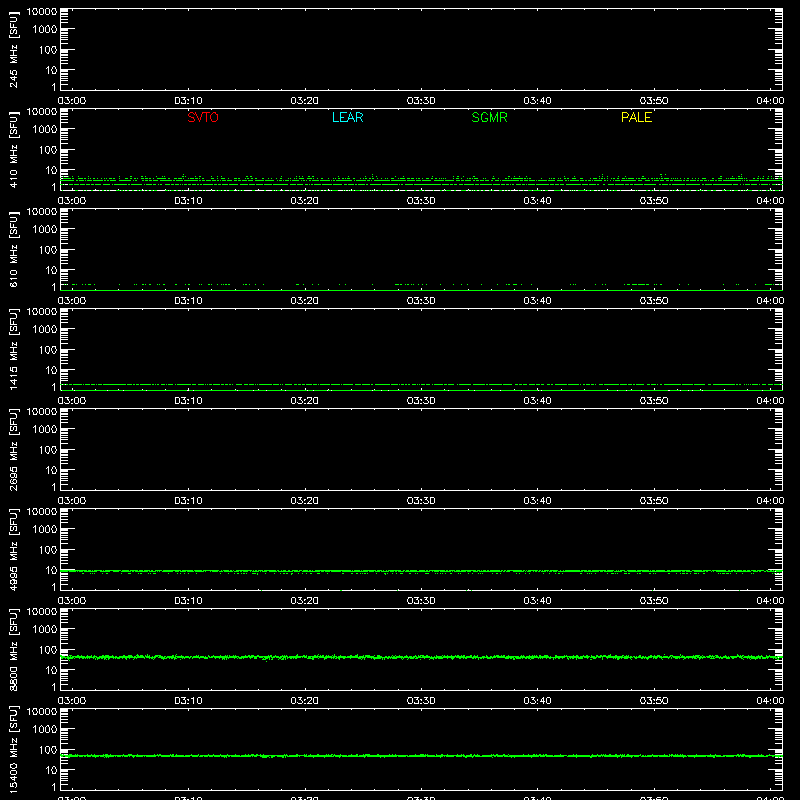This screenshot has width=800, height=800.
Task: Click the 100 y-tick of the 15400 MHz panel
Action: tap(47, 750)
